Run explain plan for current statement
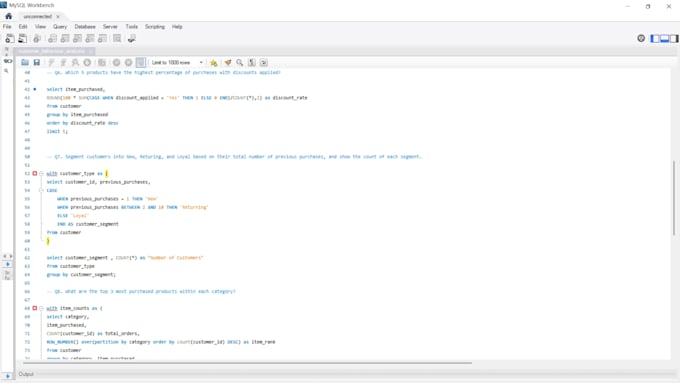Image resolution: width=680 pixels, height=383 pixels. [75, 62]
